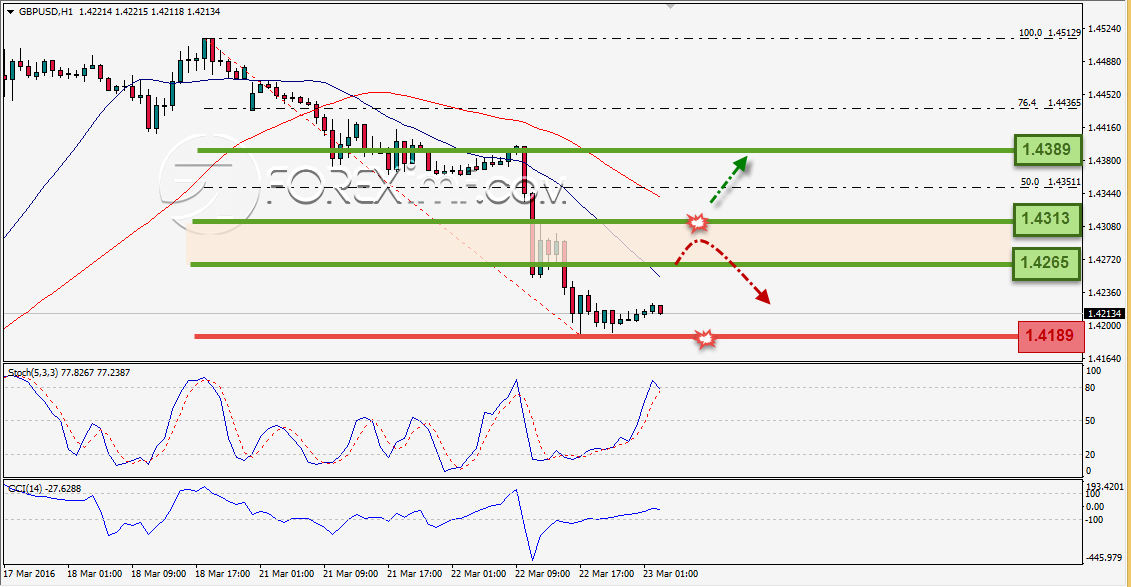Click the 21 Mar 09:00 time label
The height and width of the screenshot is (587, 1131).
pos(351,574)
